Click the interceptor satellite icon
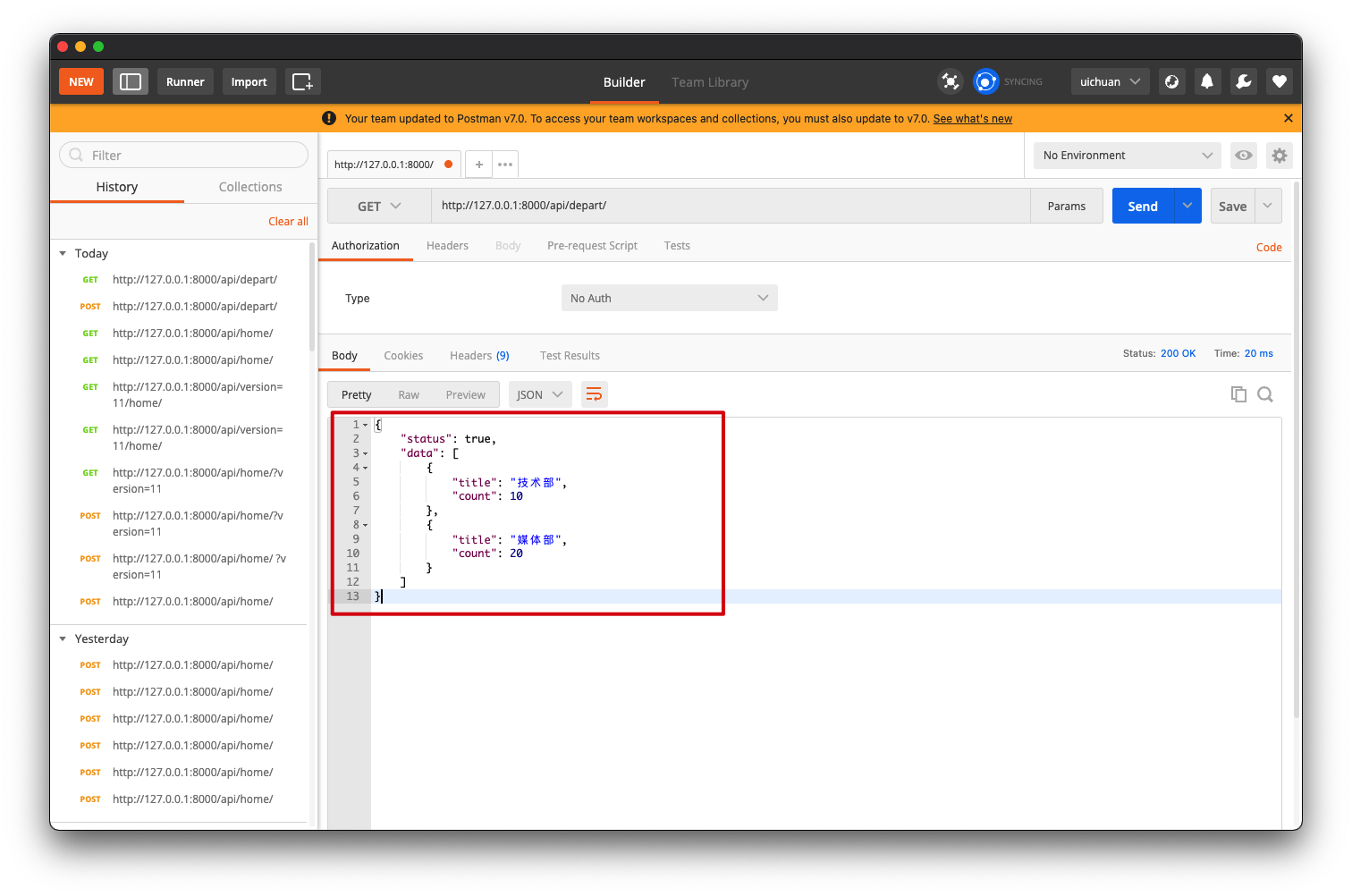 (950, 81)
